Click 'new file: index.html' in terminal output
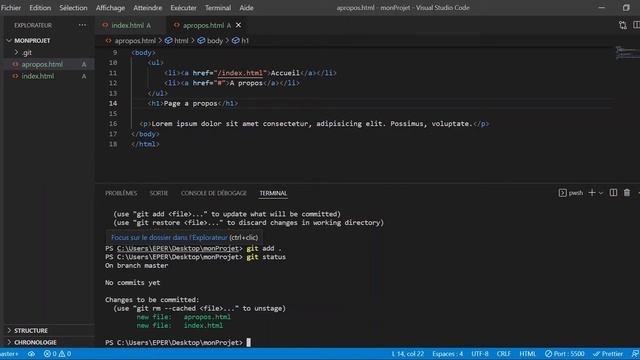 pos(180,326)
